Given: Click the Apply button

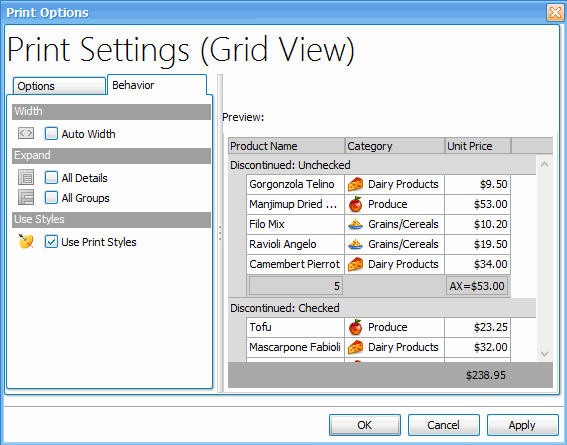Looking at the screenshot, I should point(523,425).
